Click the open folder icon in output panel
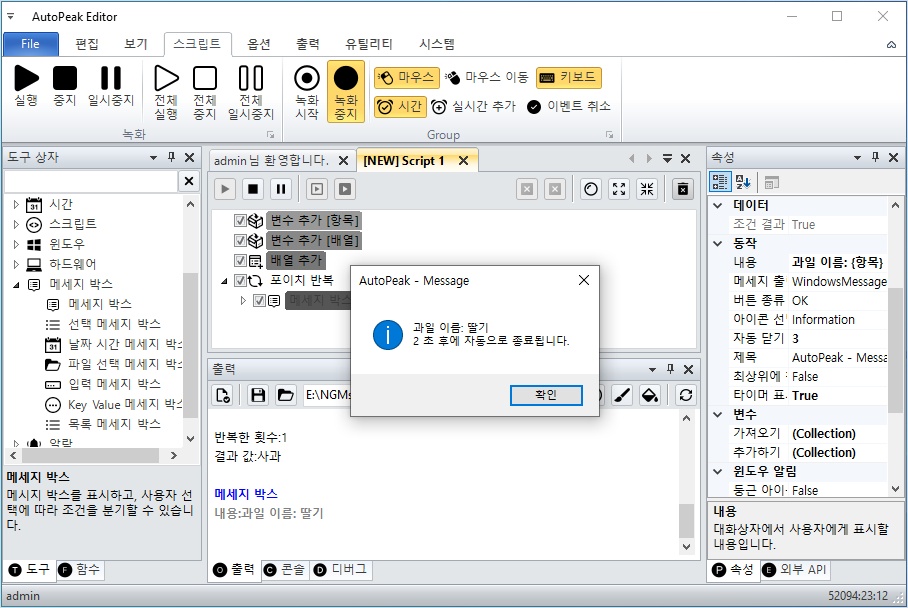The height and width of the screenshot is (608, 908). tap(285, 395)
